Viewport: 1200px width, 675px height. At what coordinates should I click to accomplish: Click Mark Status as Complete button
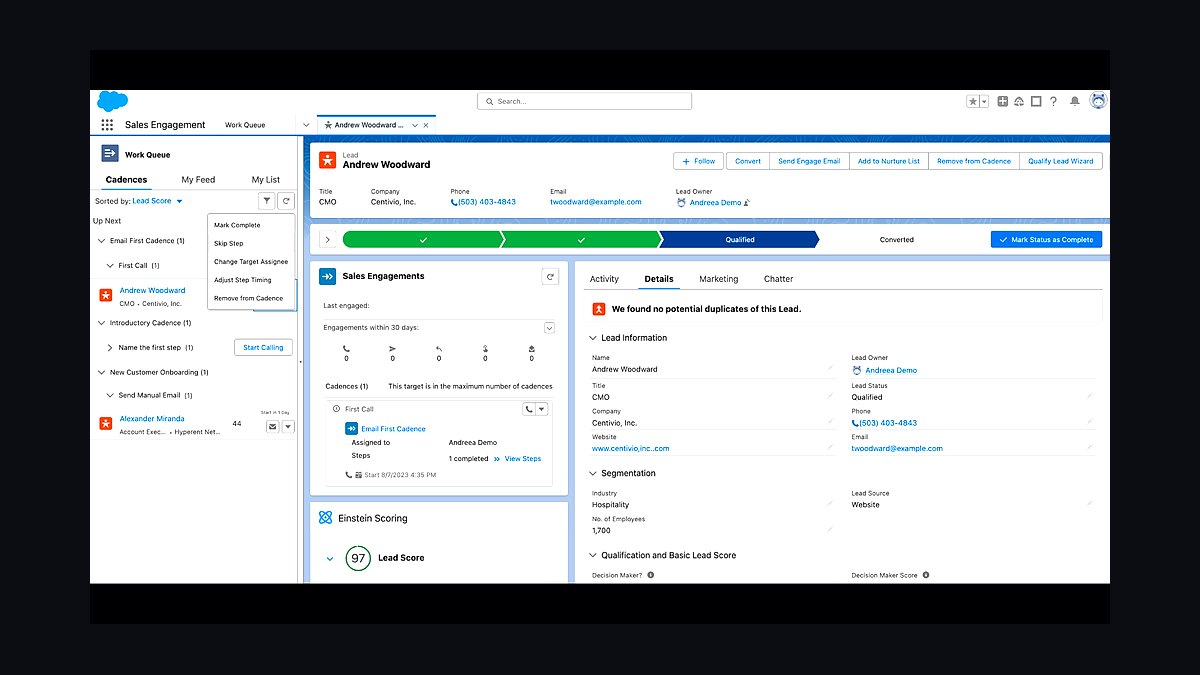pos(1046,240)
